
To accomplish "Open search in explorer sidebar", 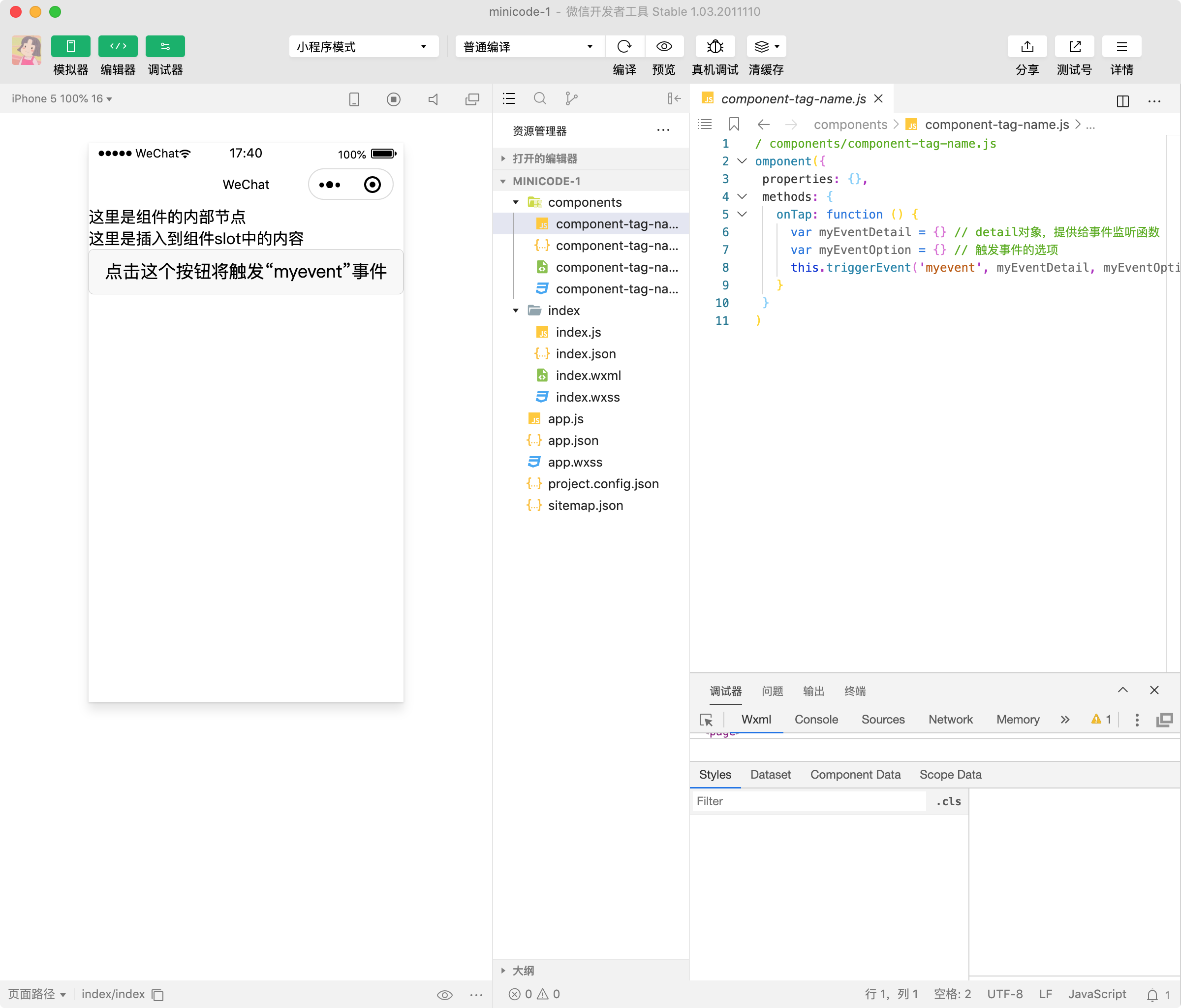I will click(x=539, y=98).
